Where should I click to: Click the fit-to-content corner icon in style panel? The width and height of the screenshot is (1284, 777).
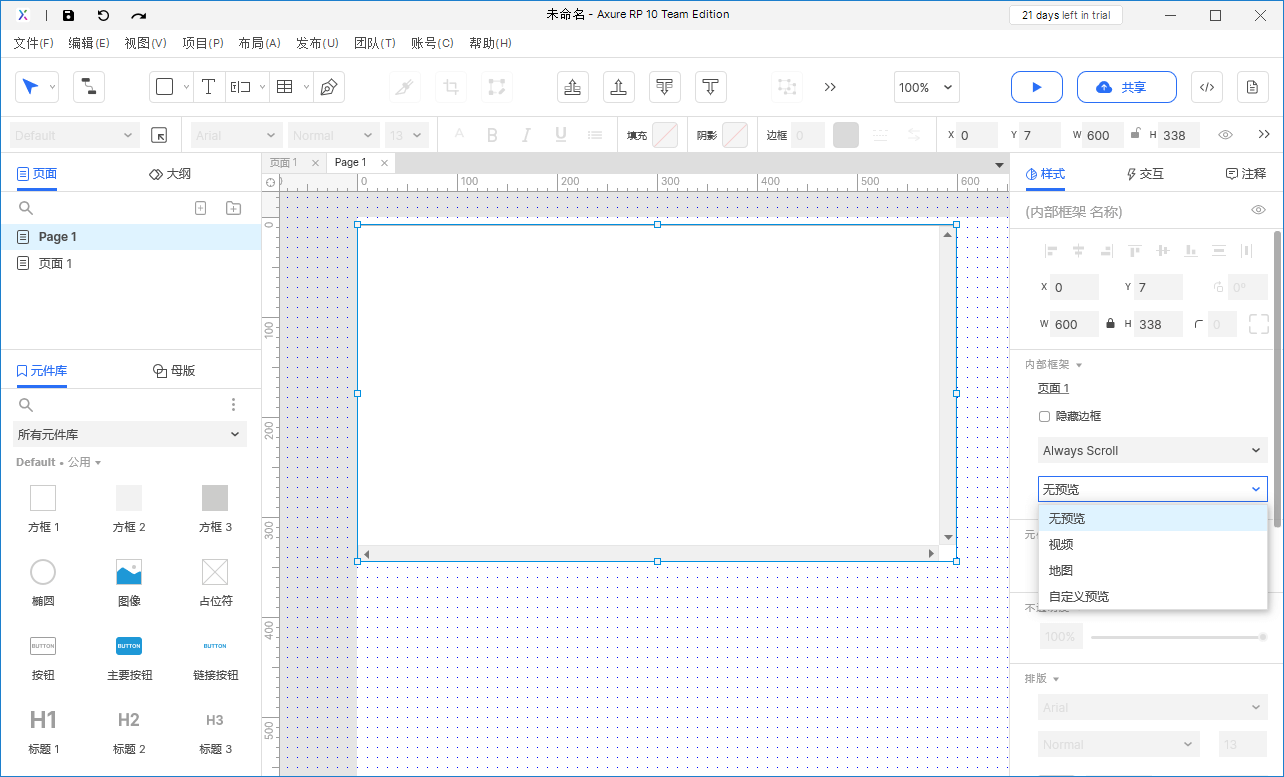tap(1258, 324)
